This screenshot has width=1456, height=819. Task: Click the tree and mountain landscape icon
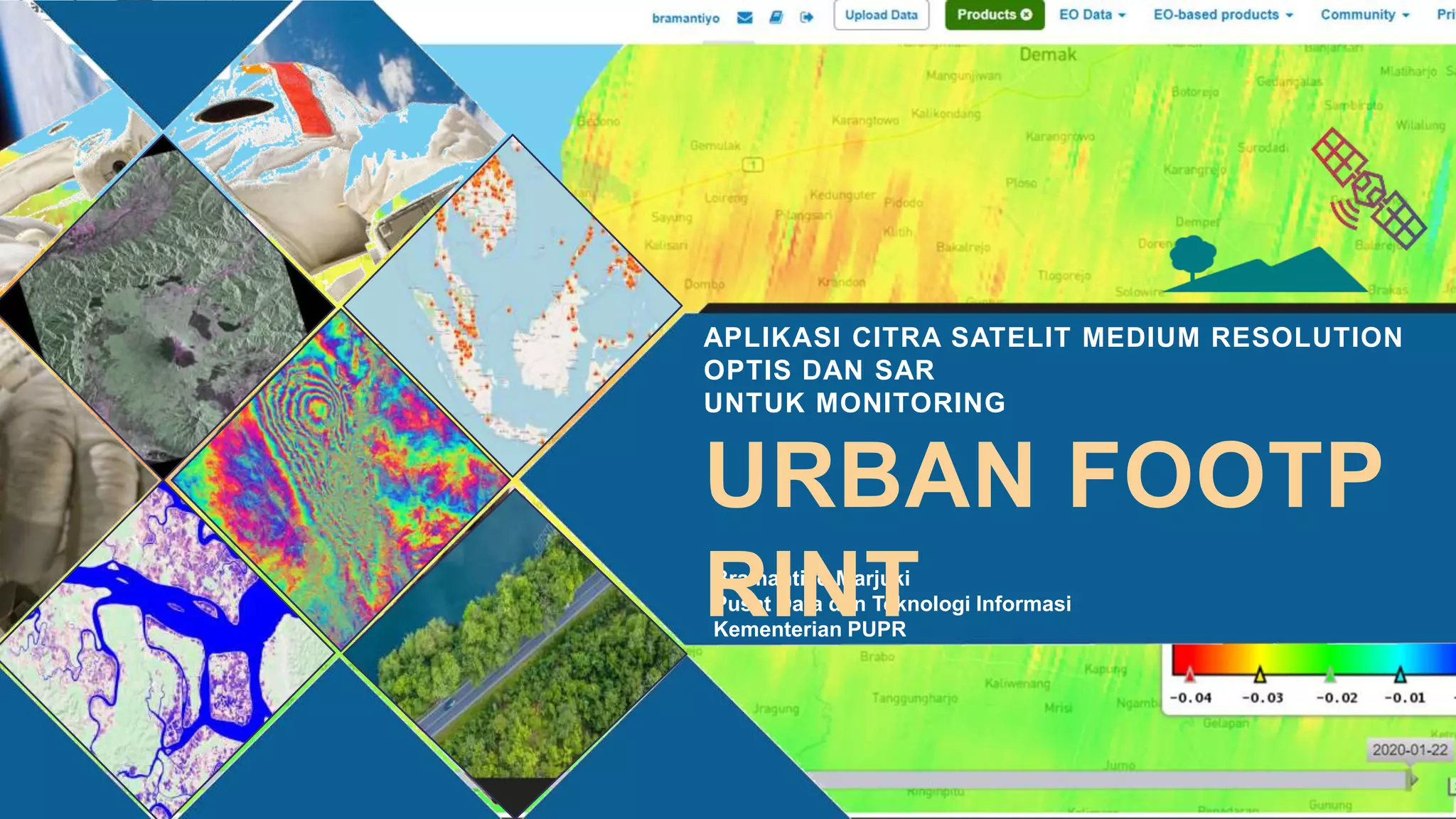click(1264, 264)
